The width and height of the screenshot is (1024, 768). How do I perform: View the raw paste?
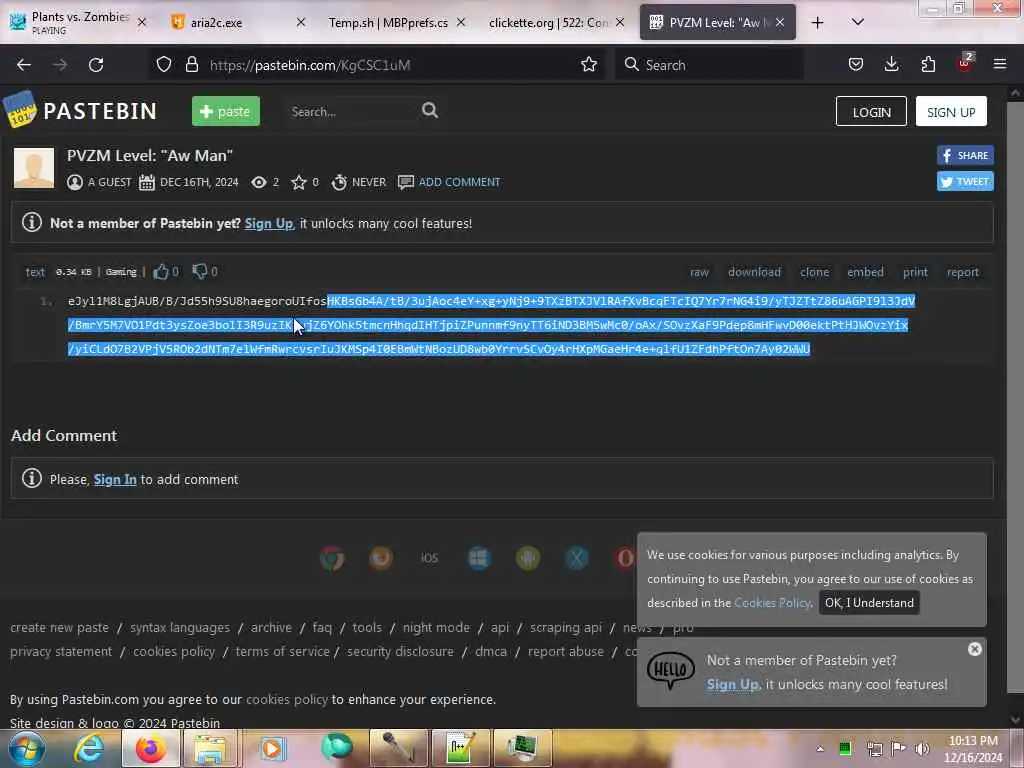click(x=699, y=272)
